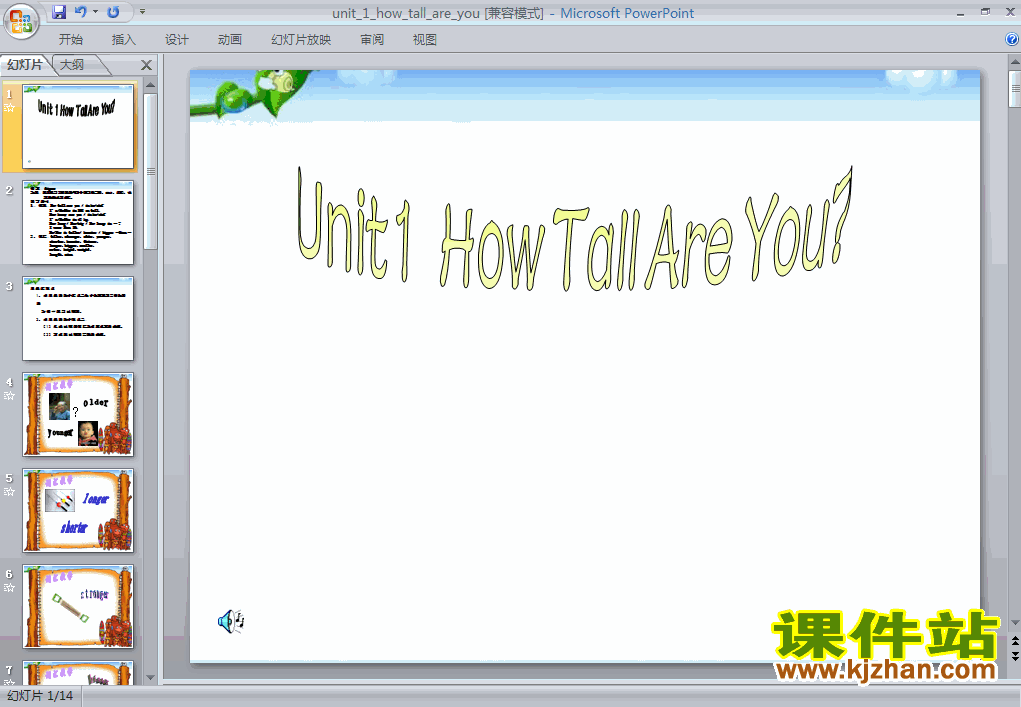This screenshot has width=1021, height=707.
Task: Go to next slide double-arrow button
Action: (x=1014, y=656)
